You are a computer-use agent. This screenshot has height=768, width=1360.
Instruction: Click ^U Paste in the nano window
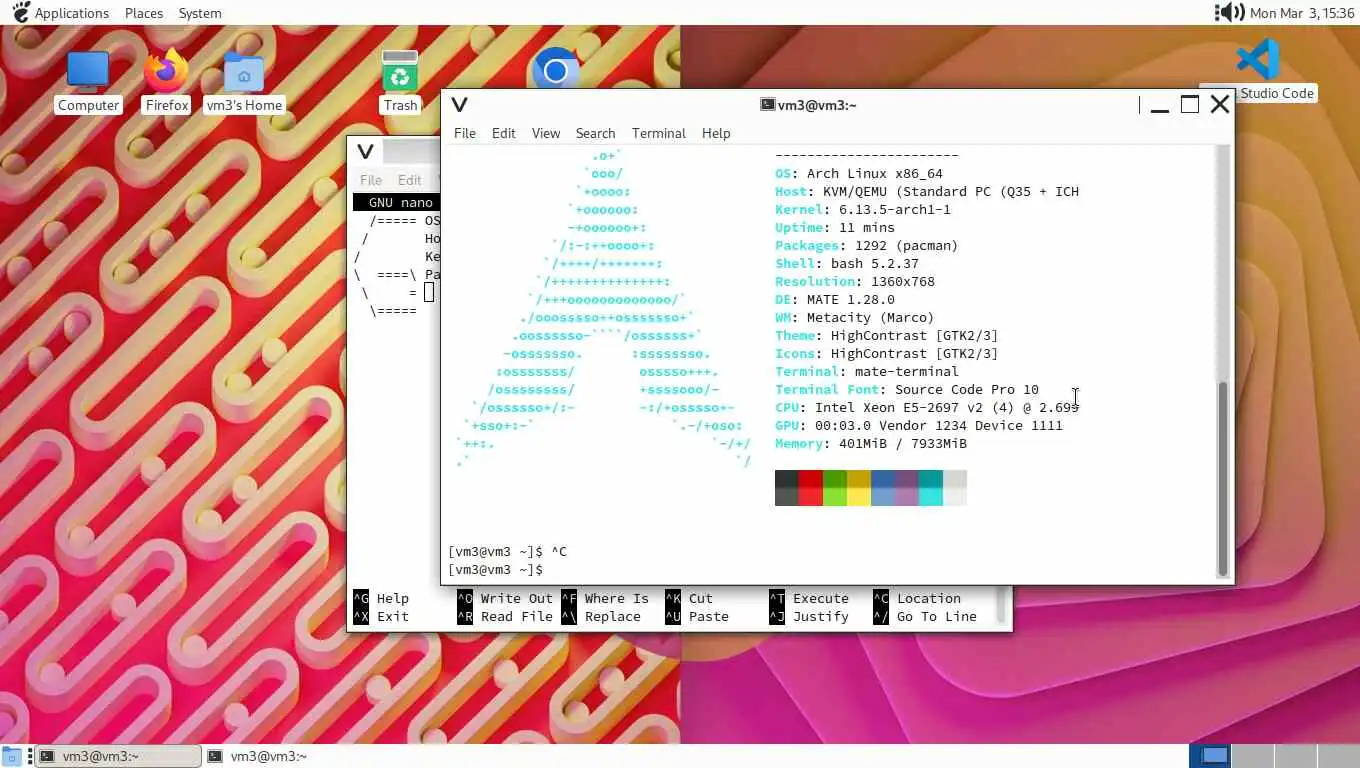[697, 617]
